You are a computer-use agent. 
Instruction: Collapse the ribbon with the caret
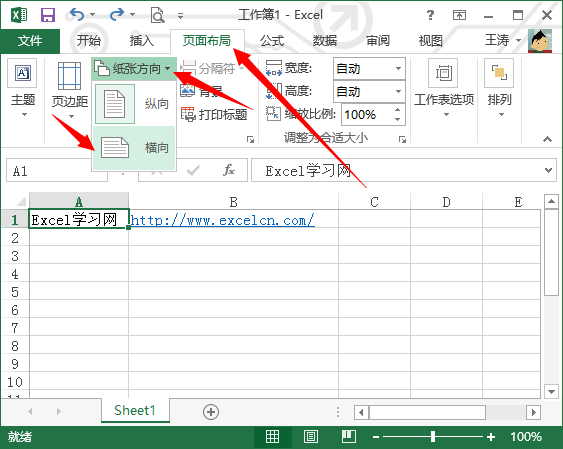tap(547, 139)
